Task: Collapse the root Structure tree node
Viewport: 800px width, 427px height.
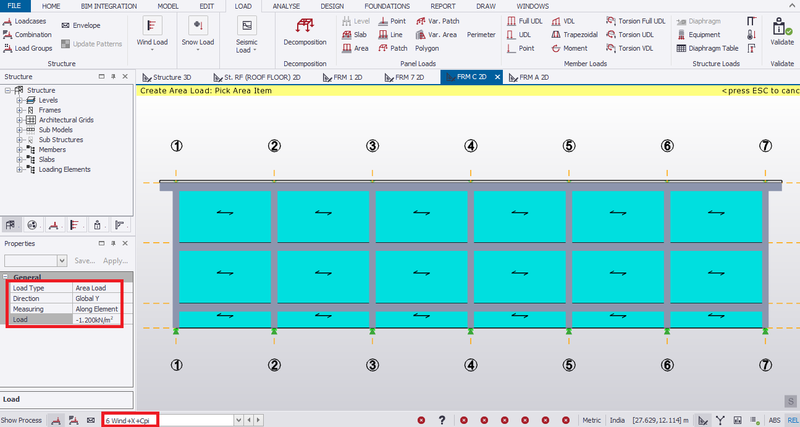Action: 8,90
